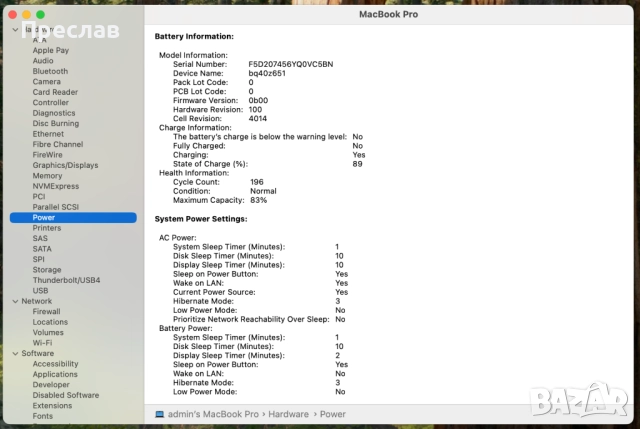Image resolution: width=640 pixels, height=429 pixels.
Task: Click System Power Settings heading
Action: (x=201, y=219)
